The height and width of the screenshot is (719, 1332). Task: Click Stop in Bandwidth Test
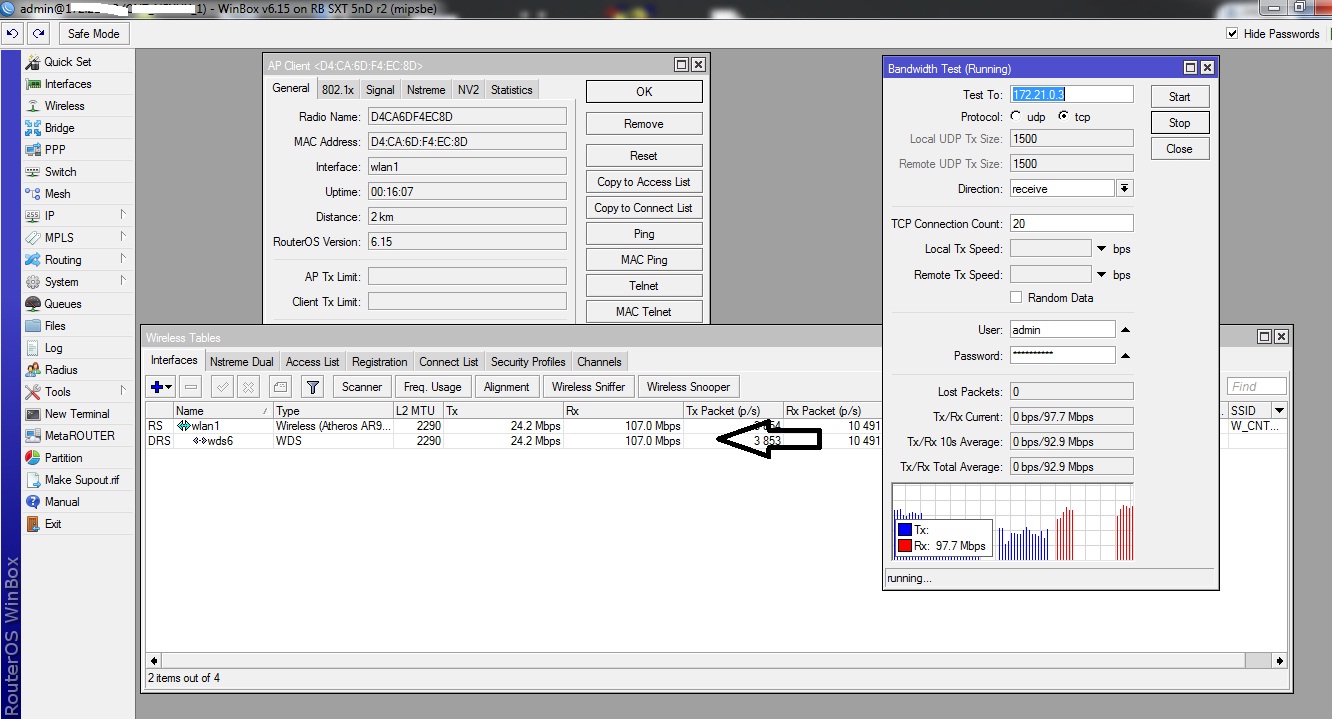click(1180, 123)
